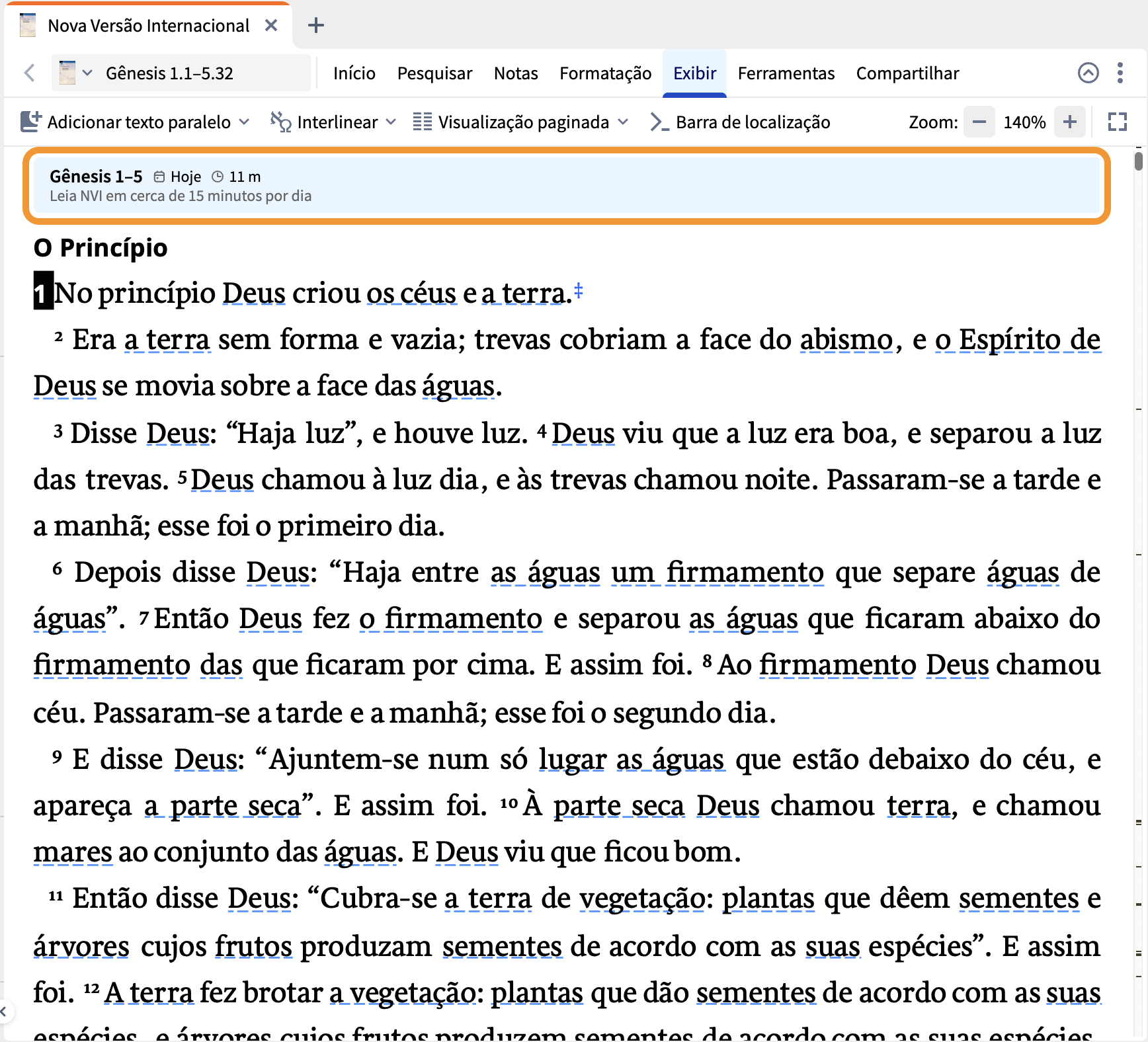Select the Exibir tab

click(x=694, y=73)
